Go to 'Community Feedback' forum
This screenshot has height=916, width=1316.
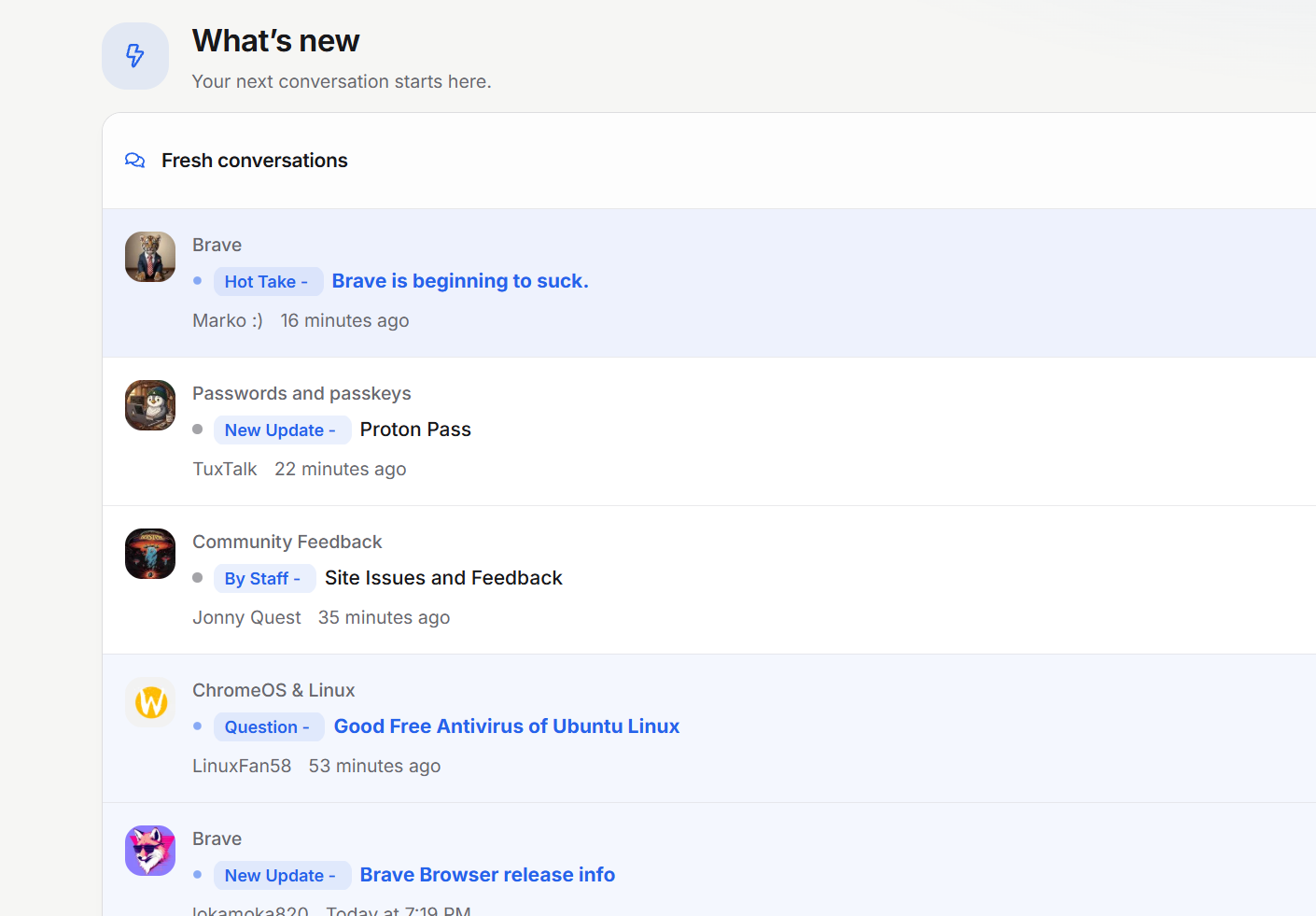click(287, 542)
